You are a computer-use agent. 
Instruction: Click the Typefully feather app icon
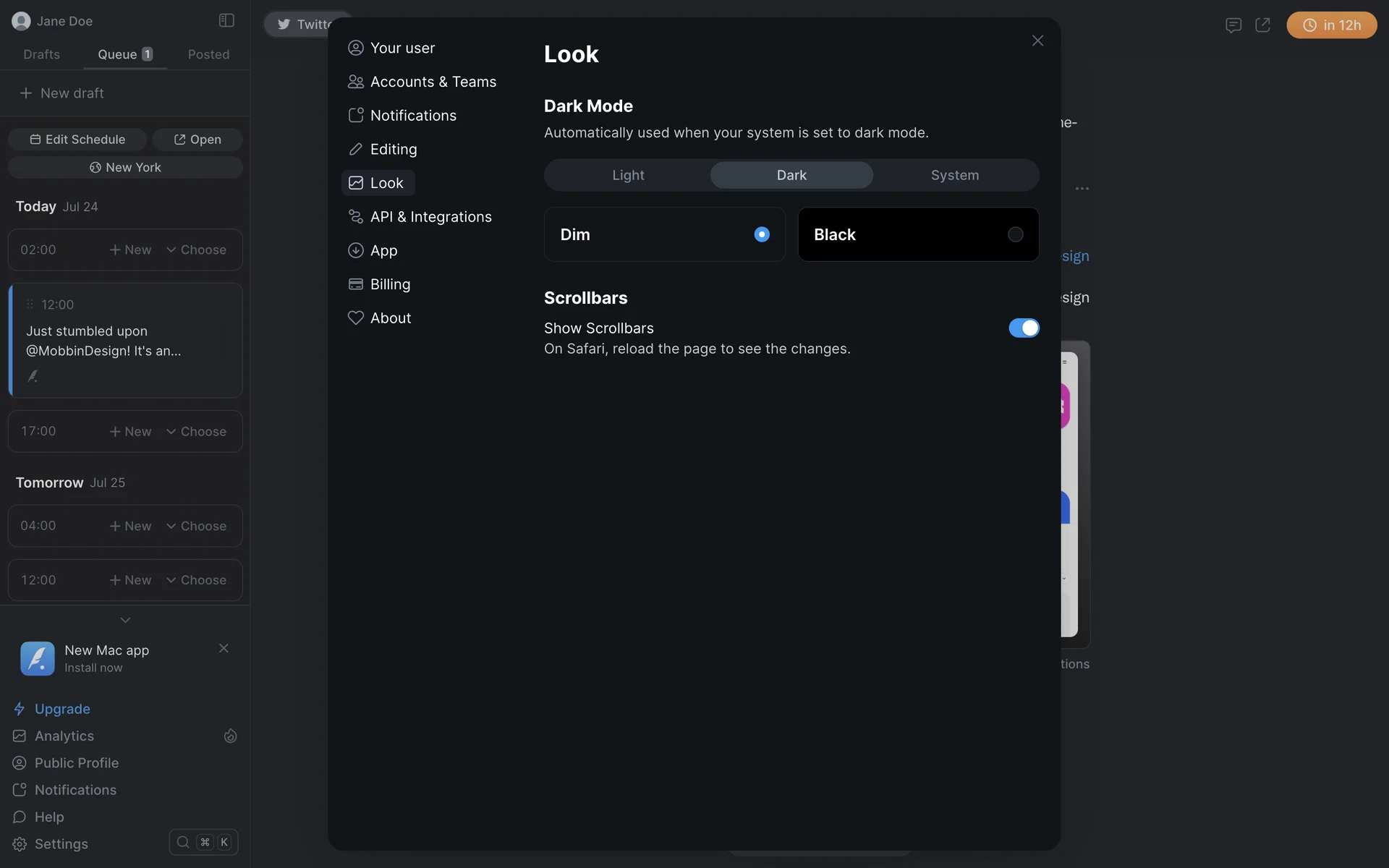[x=38, y=658]
